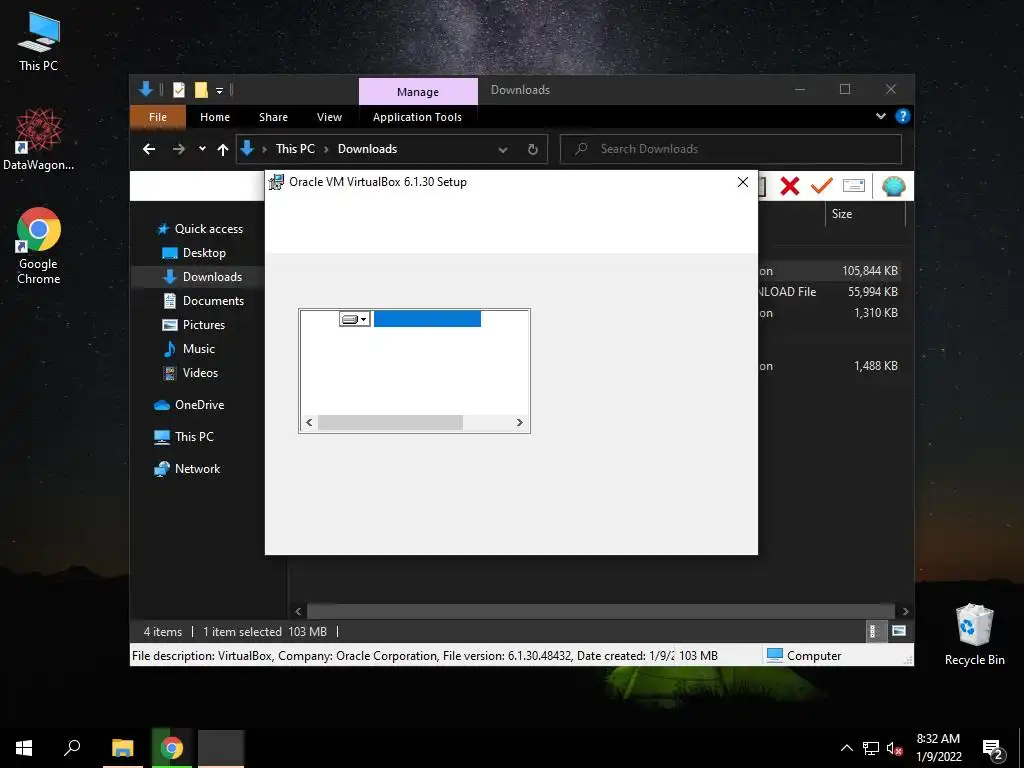
Task: Select Videos in navigation pane
Action: (190, 373)
